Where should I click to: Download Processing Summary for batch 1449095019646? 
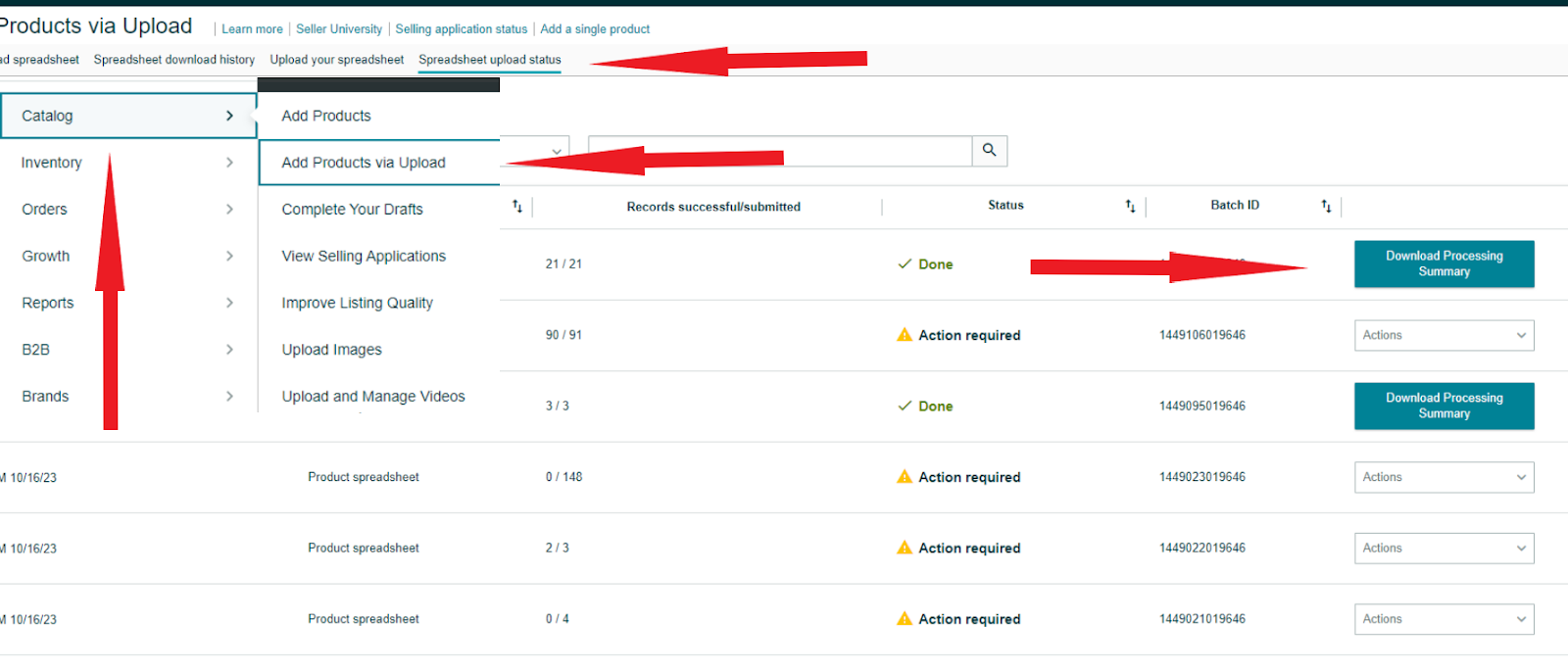pos(1445,406)
